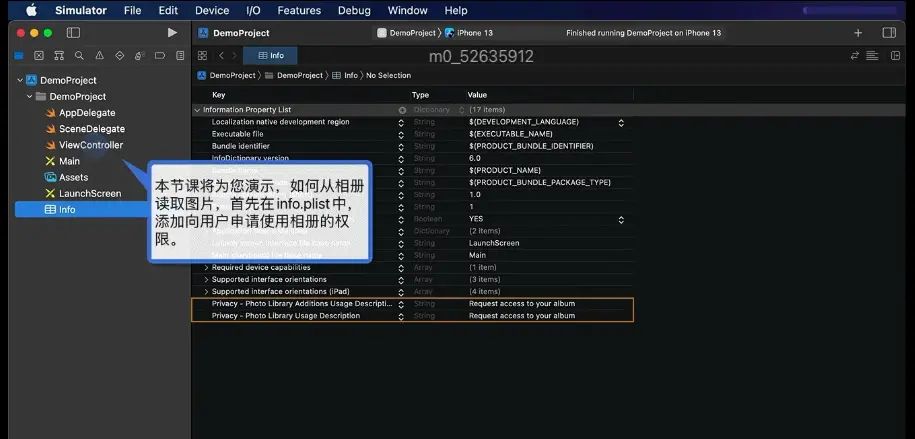Open the Edit menu
915x439 pixels.
(x=169, y=11)
